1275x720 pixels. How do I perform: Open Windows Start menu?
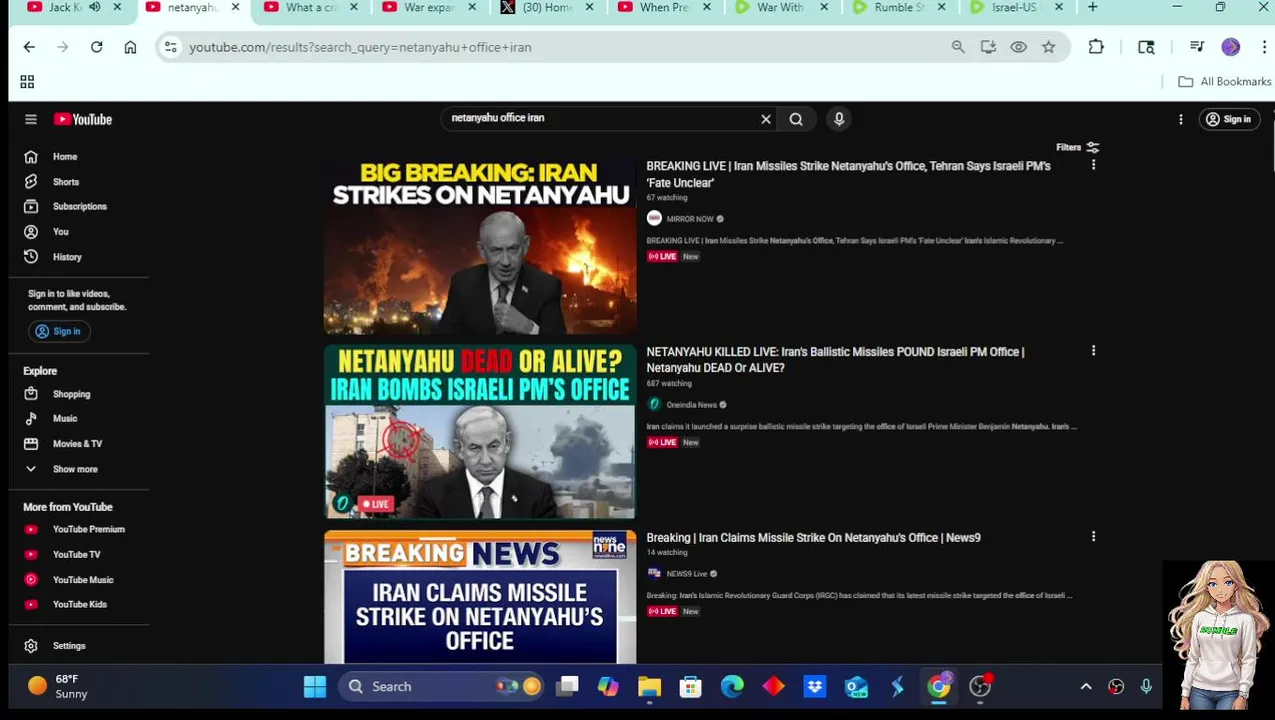315,687
